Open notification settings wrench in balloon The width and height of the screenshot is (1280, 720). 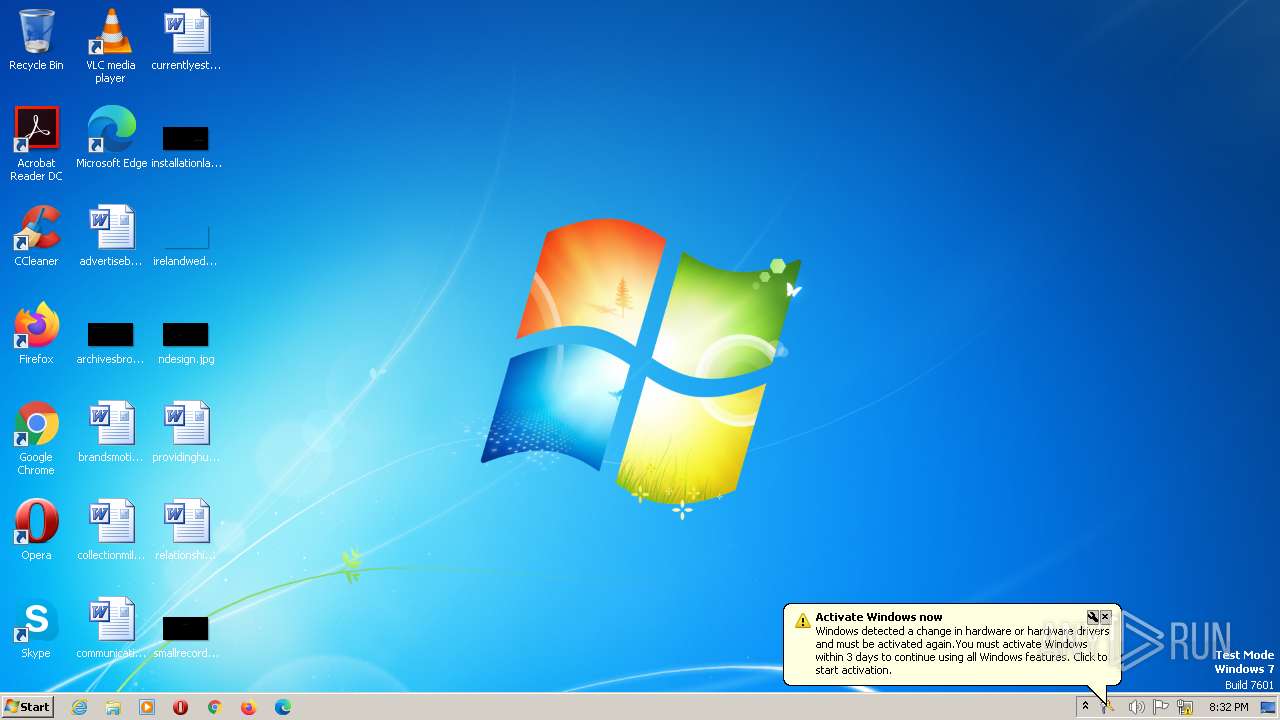[x=1093, y=617]
